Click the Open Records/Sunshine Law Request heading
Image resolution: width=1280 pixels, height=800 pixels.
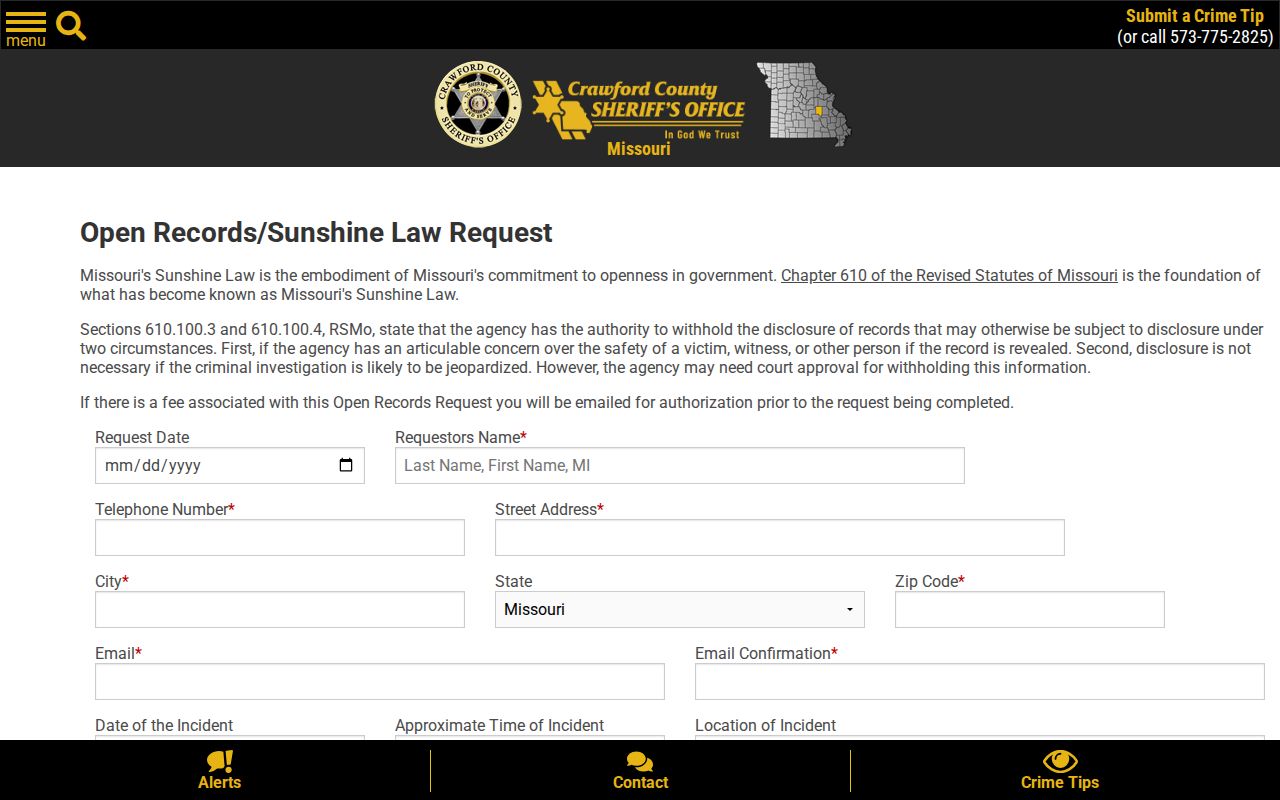pos(316,232)
